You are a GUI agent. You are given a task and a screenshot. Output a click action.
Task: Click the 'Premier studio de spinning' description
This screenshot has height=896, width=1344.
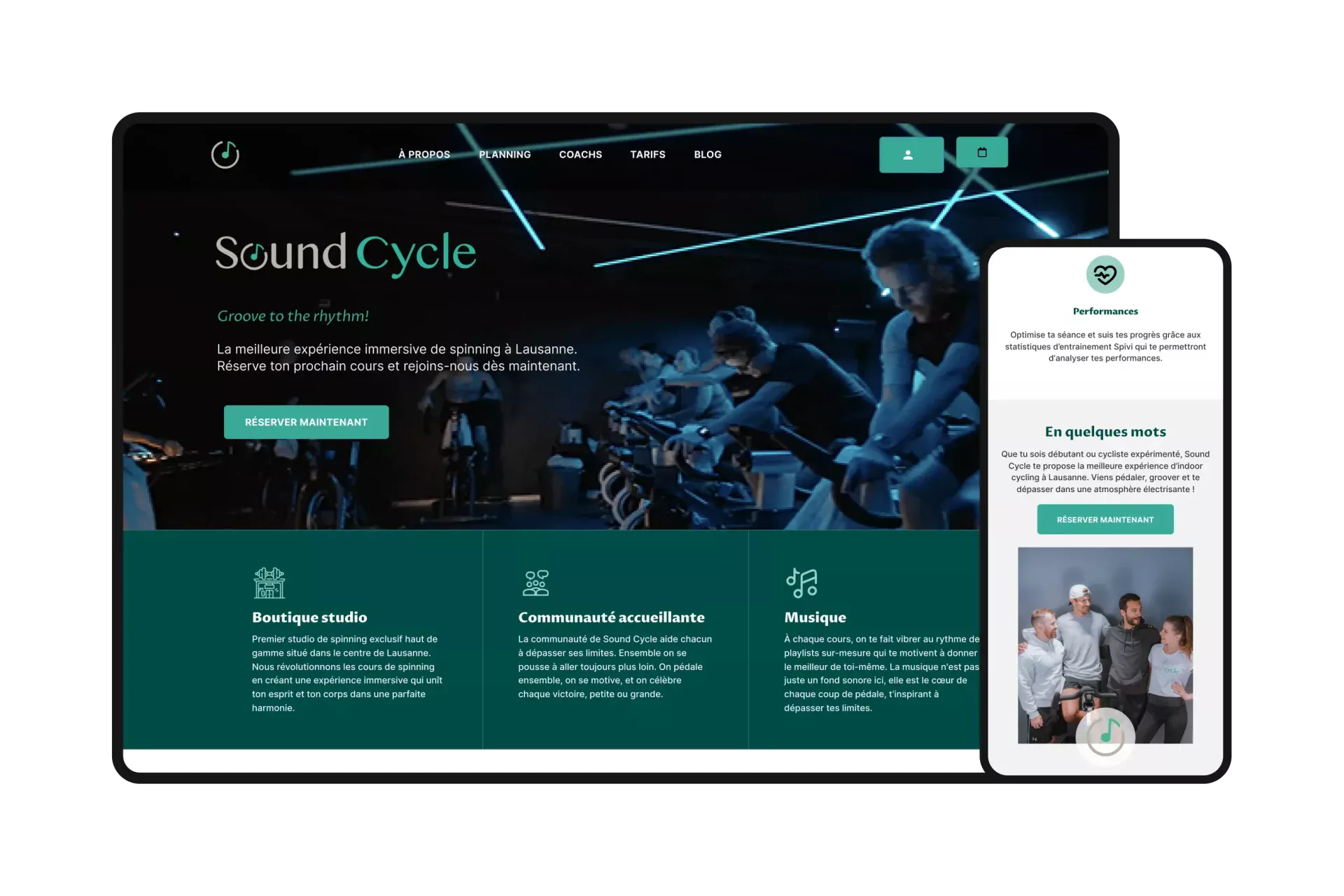(347, 673)
